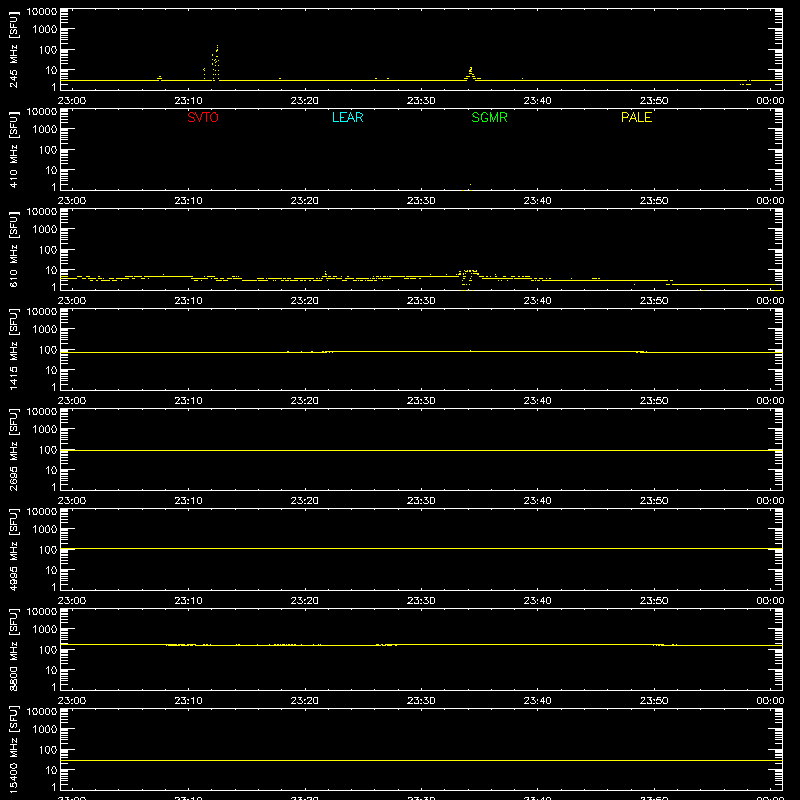
Task: Click 23:50 time label below 610 MHz panel
Action: pyautogui.click(x=654, y=301)
